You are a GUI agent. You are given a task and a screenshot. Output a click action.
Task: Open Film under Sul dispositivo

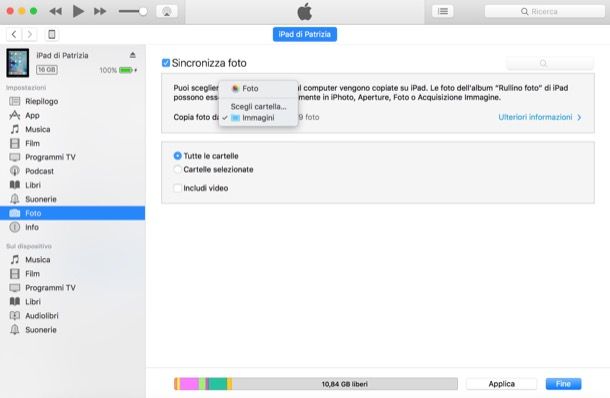click(72, 274)
